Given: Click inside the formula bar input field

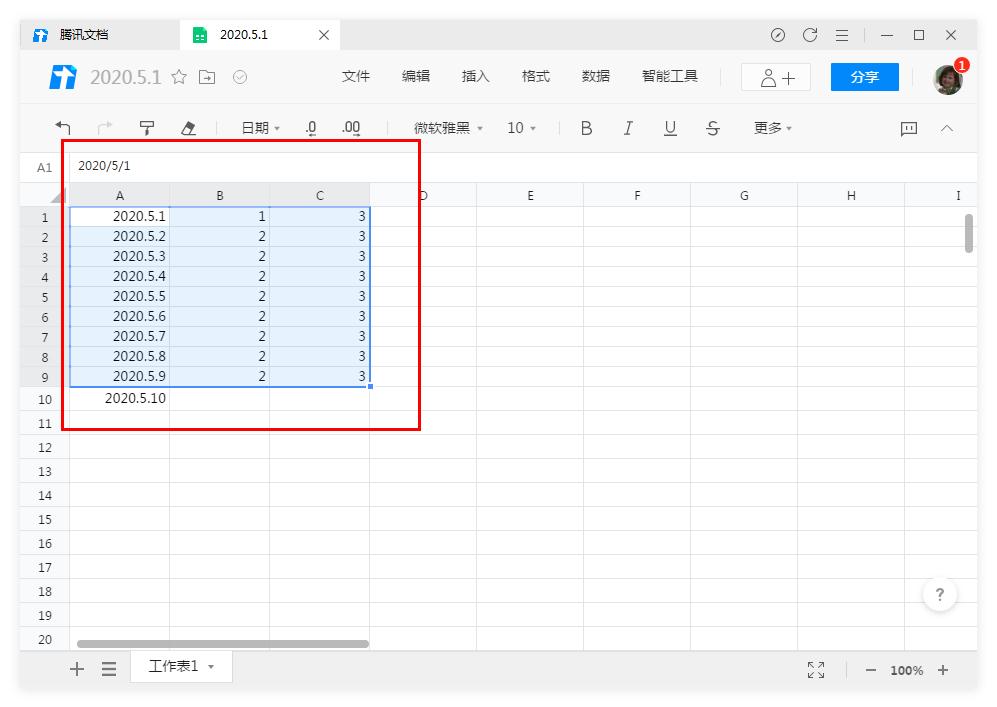Looking at the screenshot, I should point(240,167).
